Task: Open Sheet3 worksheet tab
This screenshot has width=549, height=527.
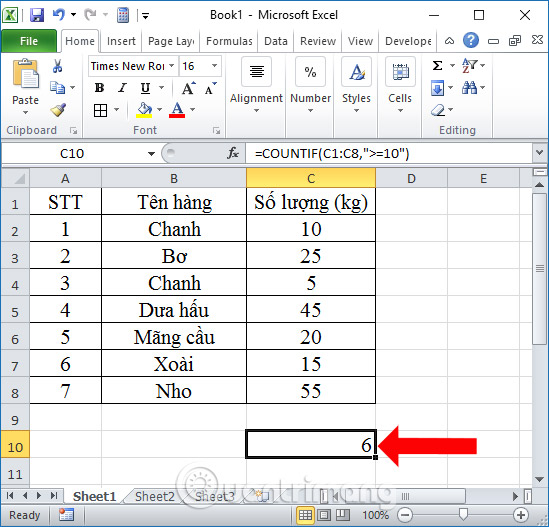Action: (x=214, y=496)
